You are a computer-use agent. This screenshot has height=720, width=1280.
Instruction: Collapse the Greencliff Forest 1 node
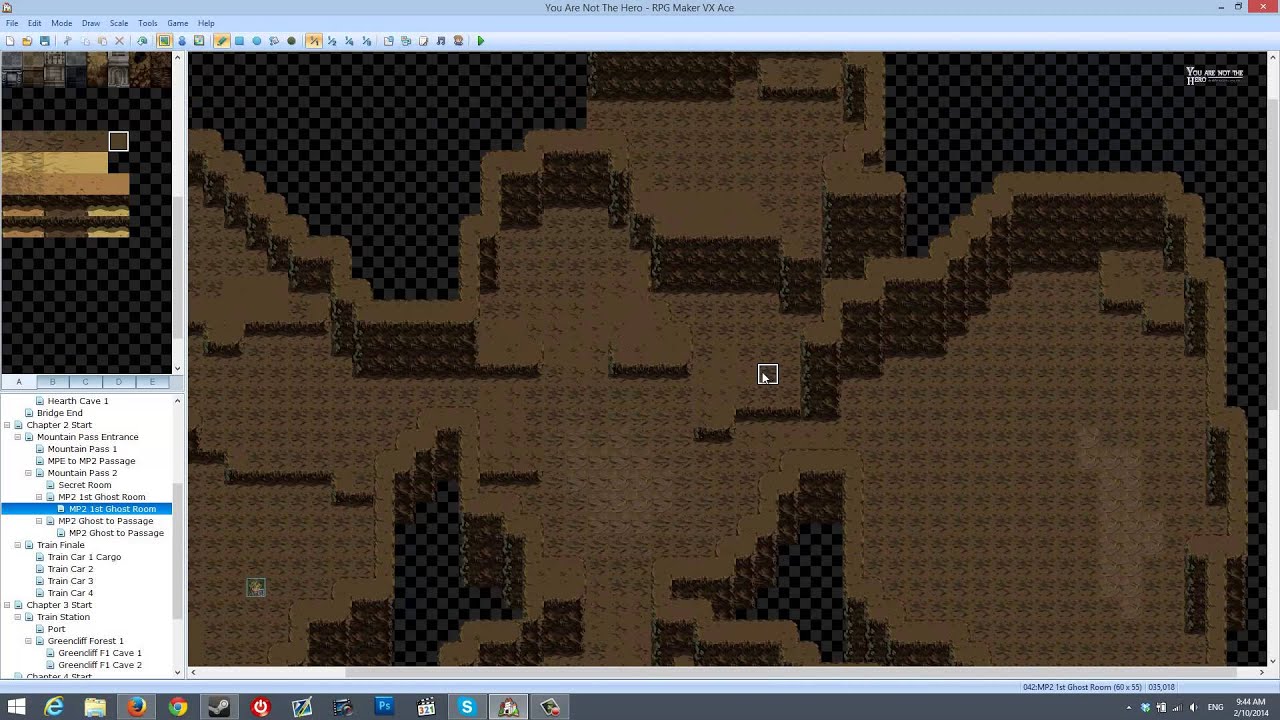[x=29, y=641]
